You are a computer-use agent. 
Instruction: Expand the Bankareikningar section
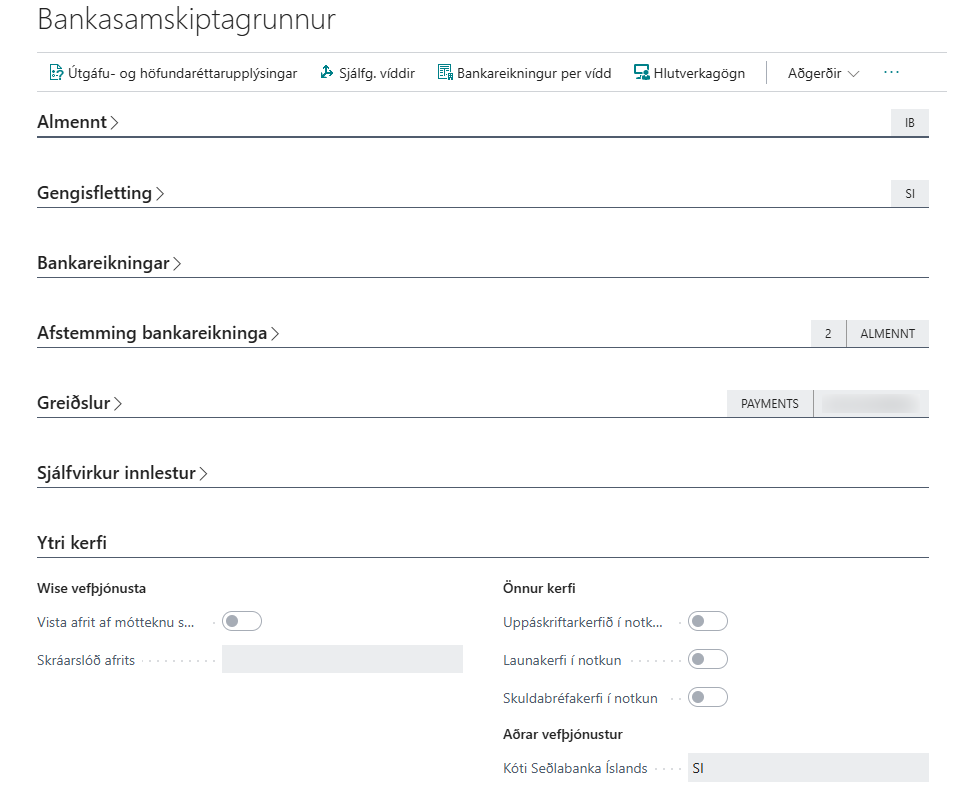[x=109, y=264]
